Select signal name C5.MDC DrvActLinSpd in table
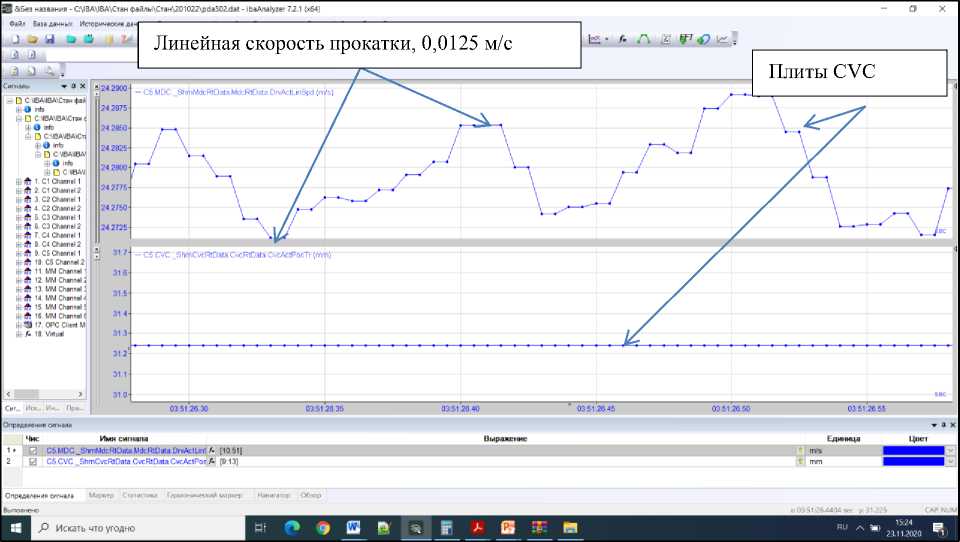The width and height of the screenshot is (960, 542). tap(126, 451)
